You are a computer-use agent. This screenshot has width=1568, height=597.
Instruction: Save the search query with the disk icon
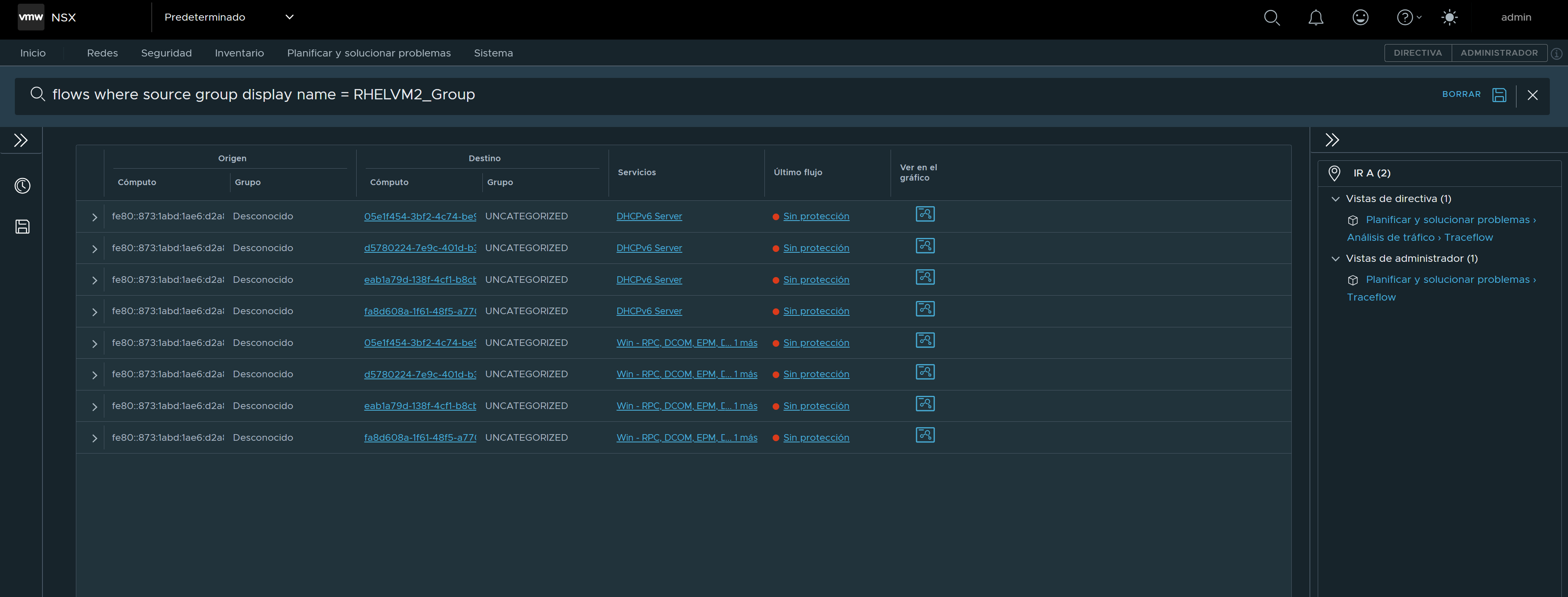pyautogui.click(x=1499, y=95)
